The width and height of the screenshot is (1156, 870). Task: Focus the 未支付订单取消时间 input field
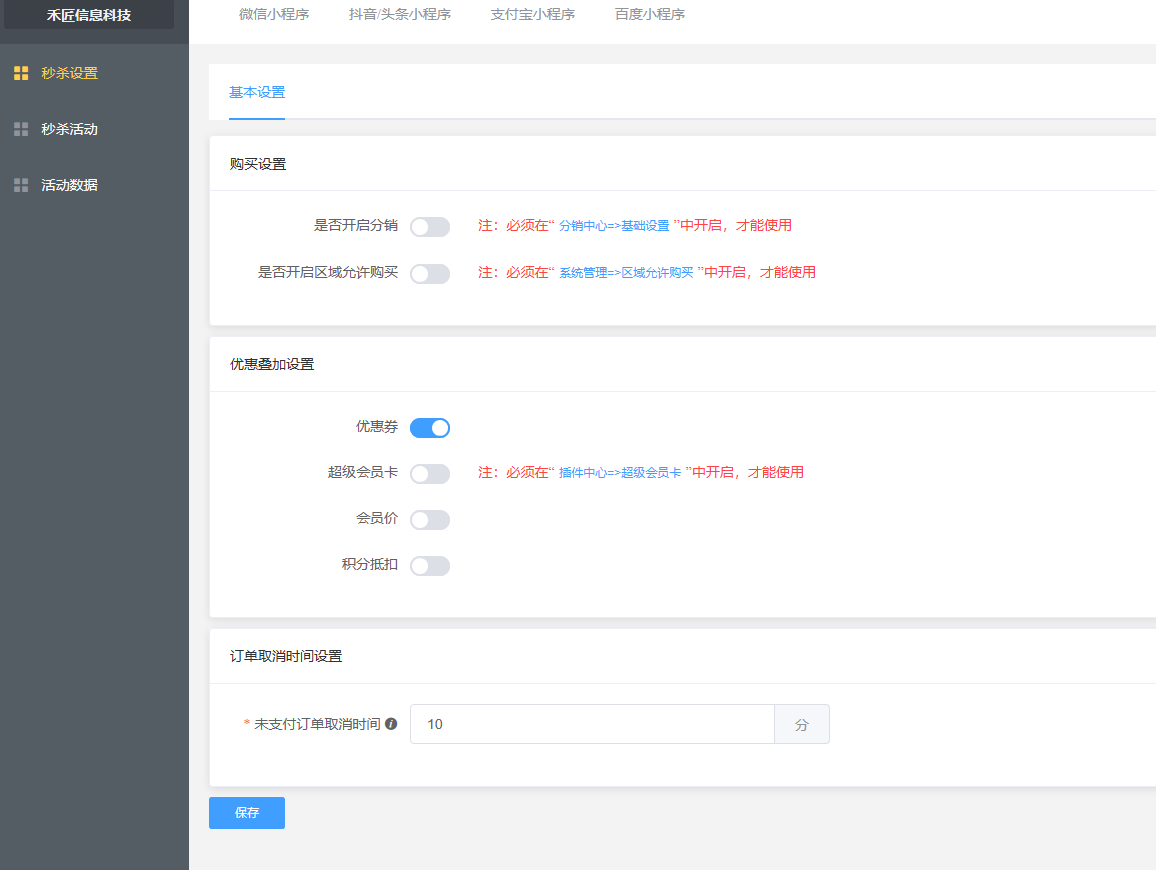click(592, 724)
